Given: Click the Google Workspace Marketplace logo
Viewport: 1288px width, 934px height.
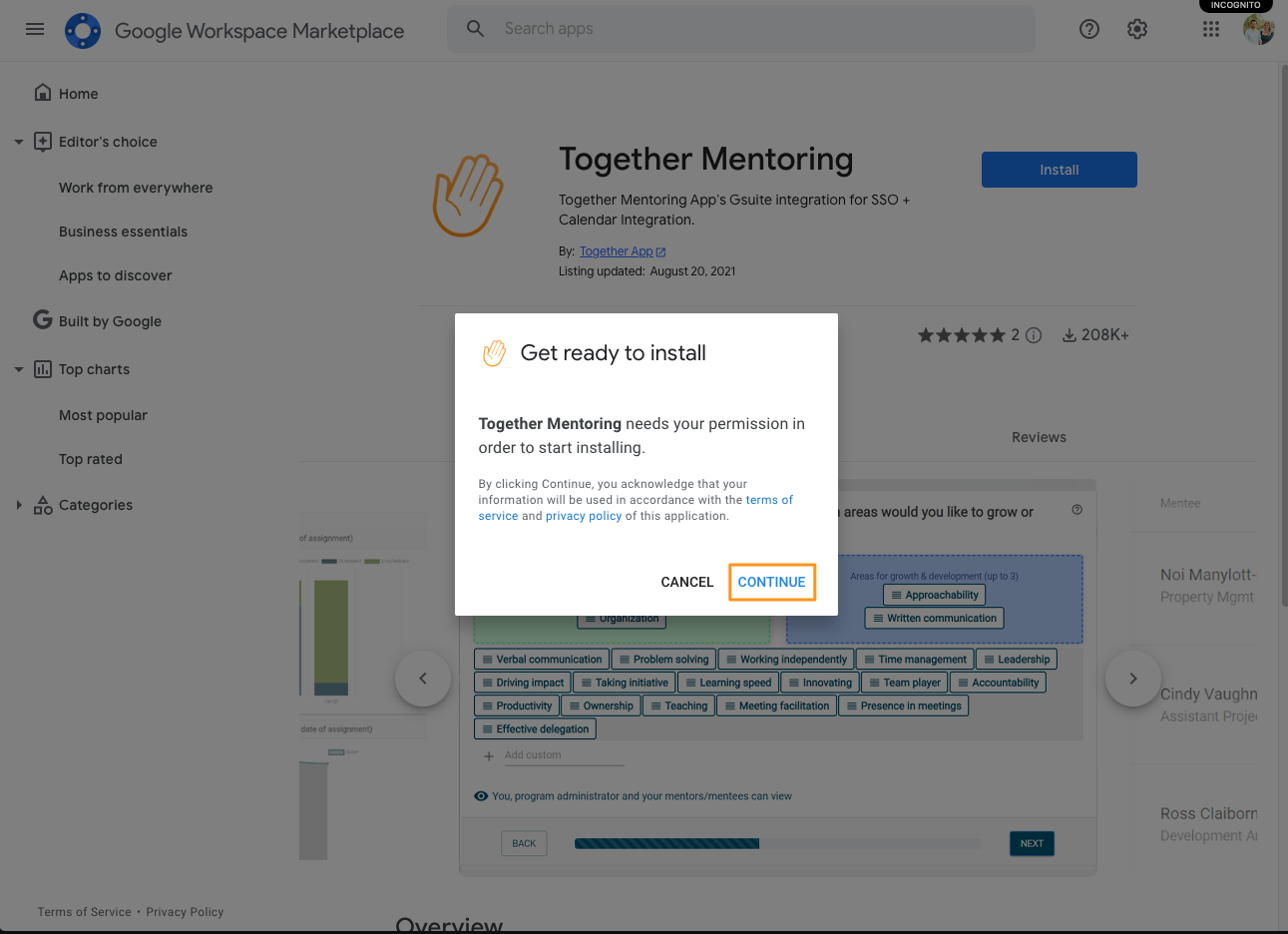Looking at the screenshot, I should click(x=83, y=31).
